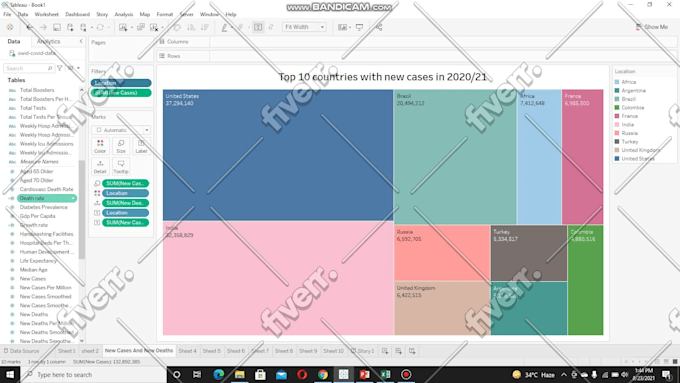This screenshot has width=680, height=383.
Task: Switch to Sheet 4 tab
Action: (x=187, y=351)
